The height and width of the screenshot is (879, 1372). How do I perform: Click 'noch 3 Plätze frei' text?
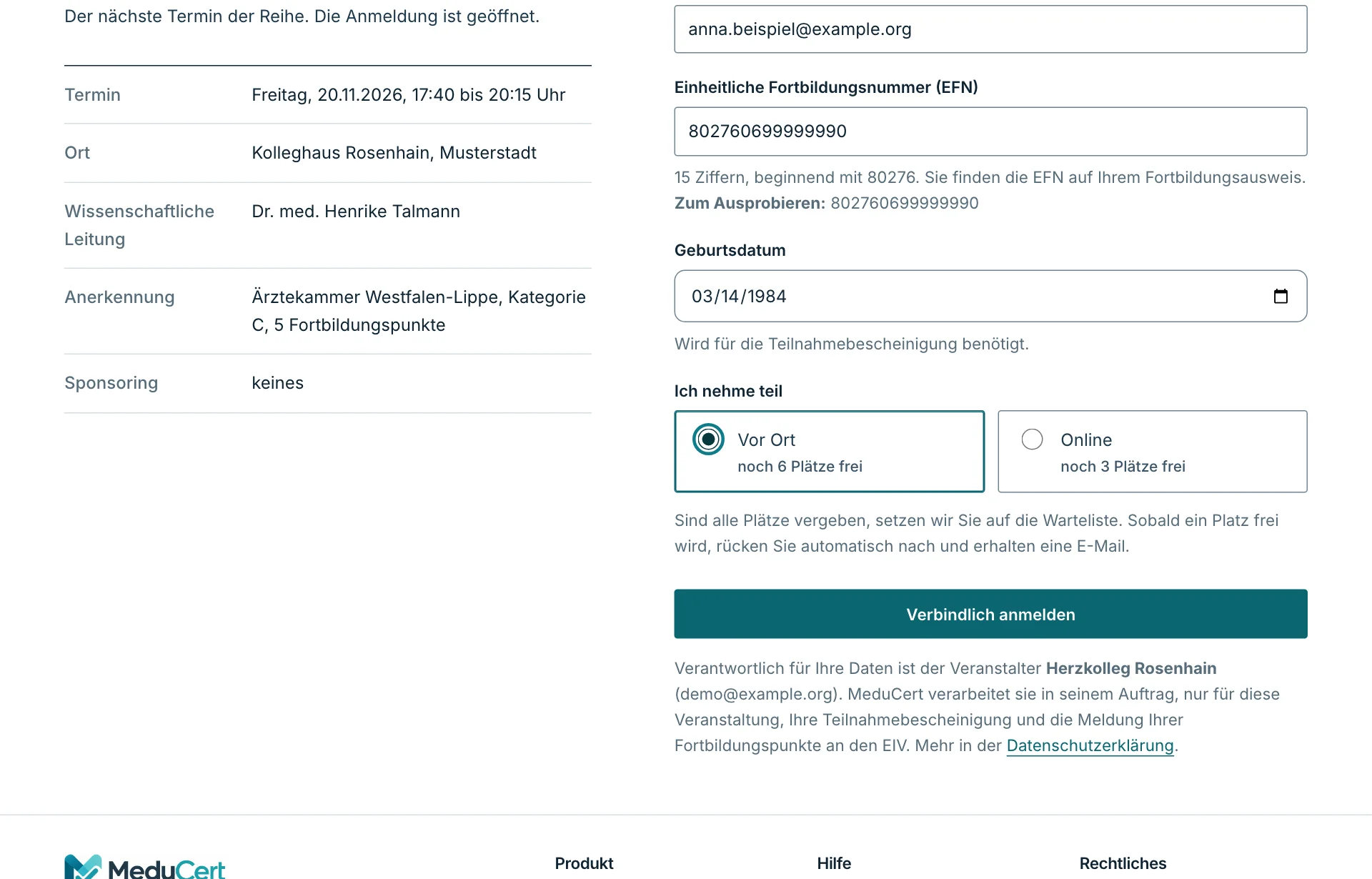coord(1123,467)
